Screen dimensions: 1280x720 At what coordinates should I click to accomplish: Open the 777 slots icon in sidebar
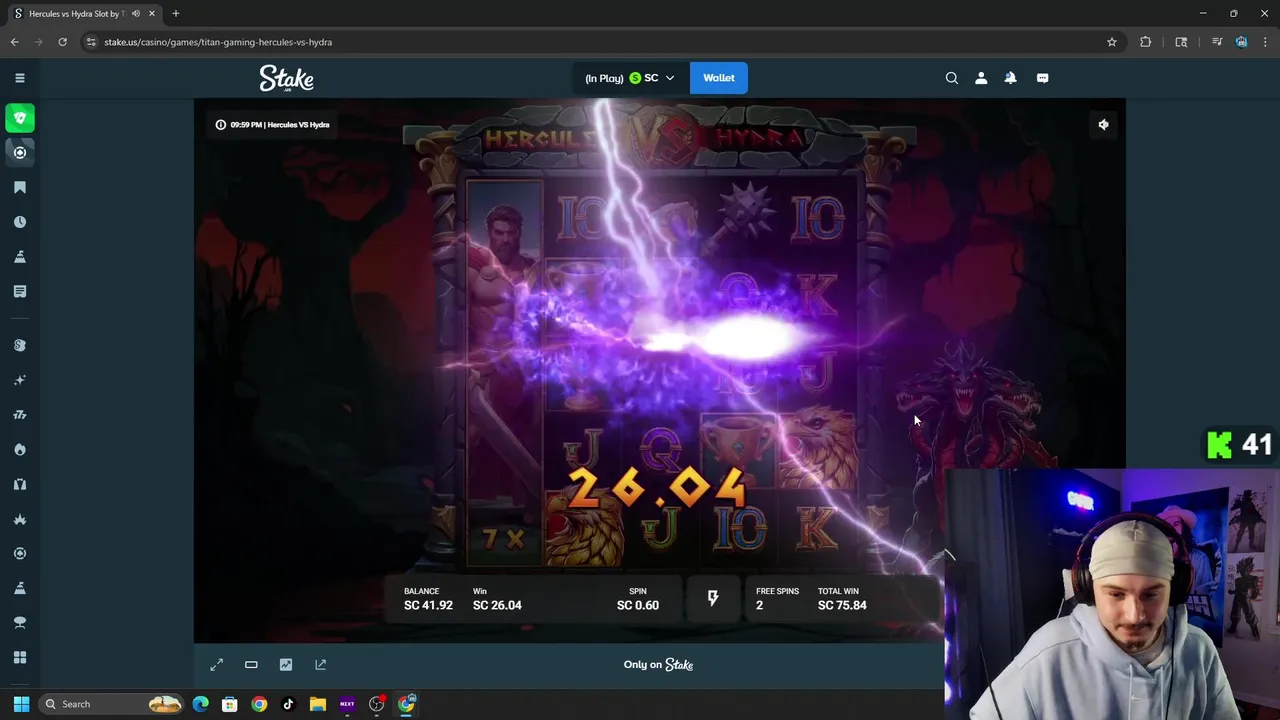coord(19,415)
